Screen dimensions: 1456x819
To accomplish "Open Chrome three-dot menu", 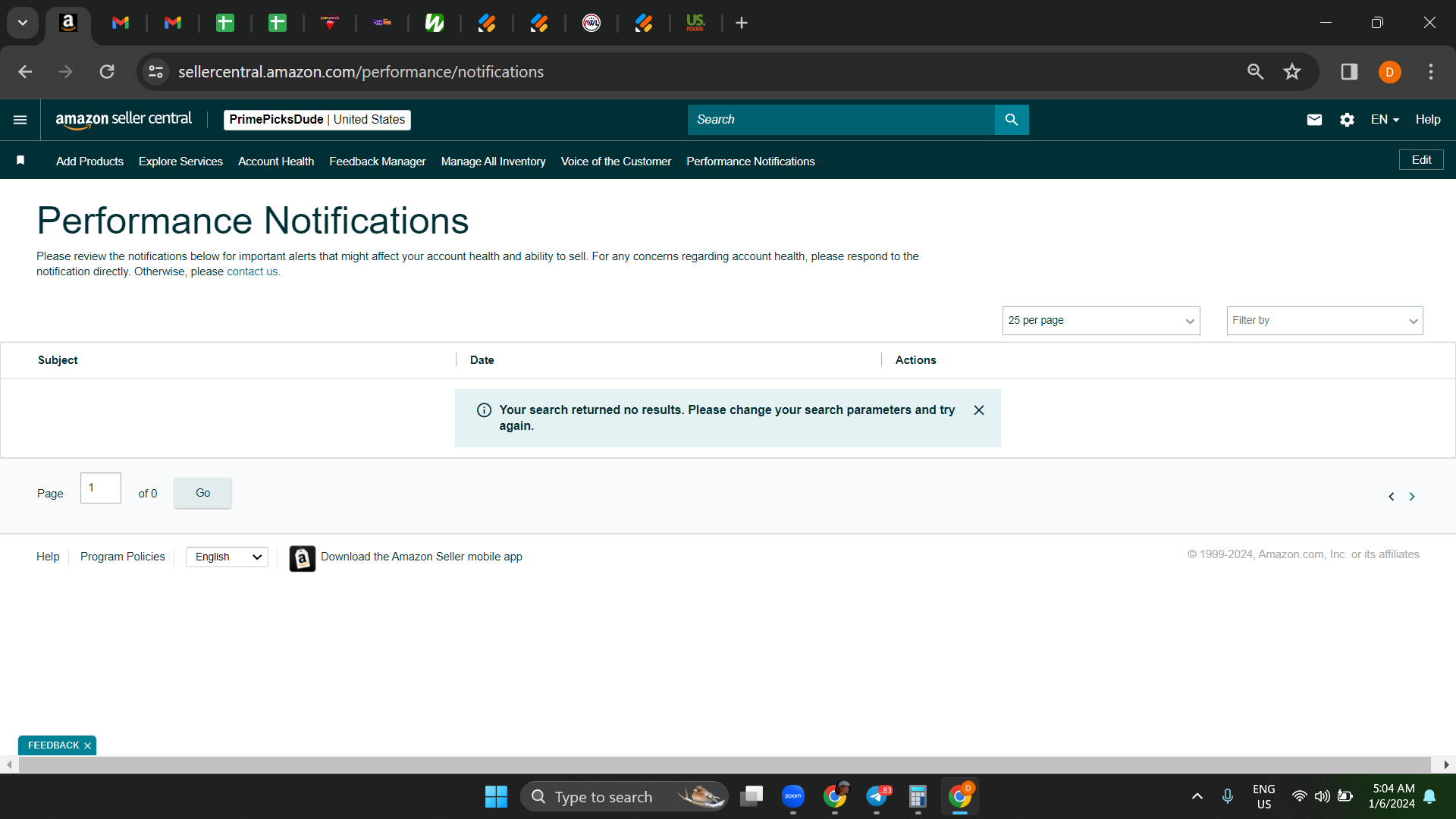I will pos(1431,71).
